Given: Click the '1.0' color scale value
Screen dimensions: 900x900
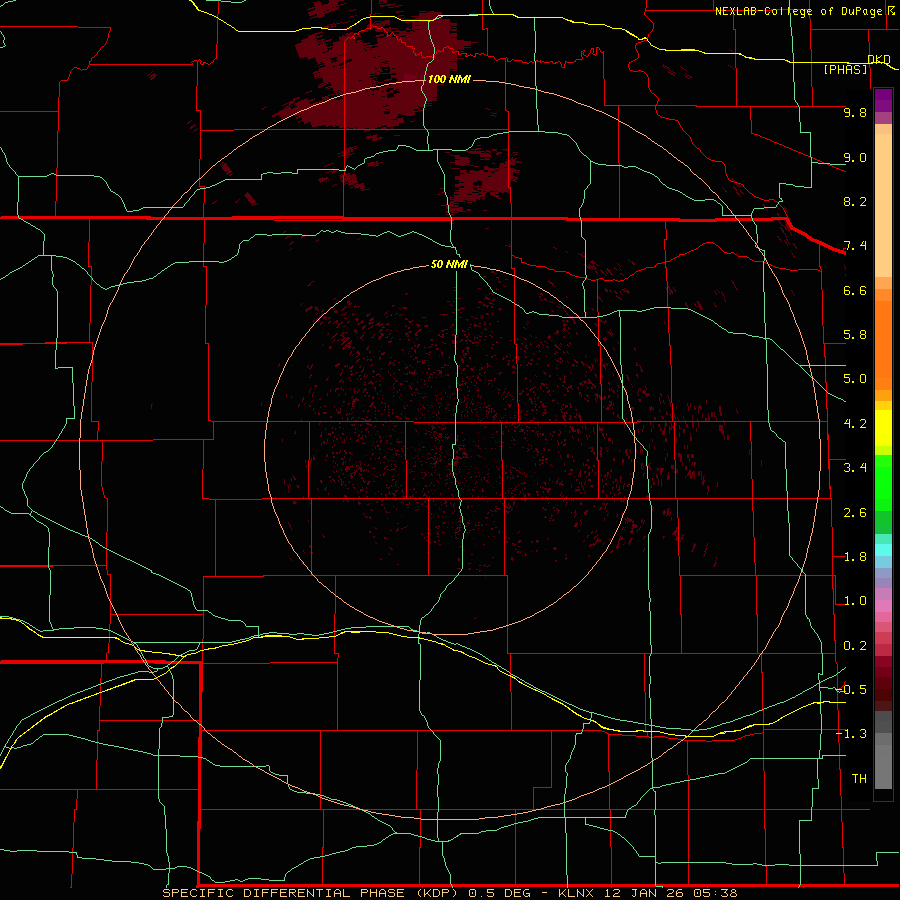Looking at the screenshot, I should click(x=855, y=601).
